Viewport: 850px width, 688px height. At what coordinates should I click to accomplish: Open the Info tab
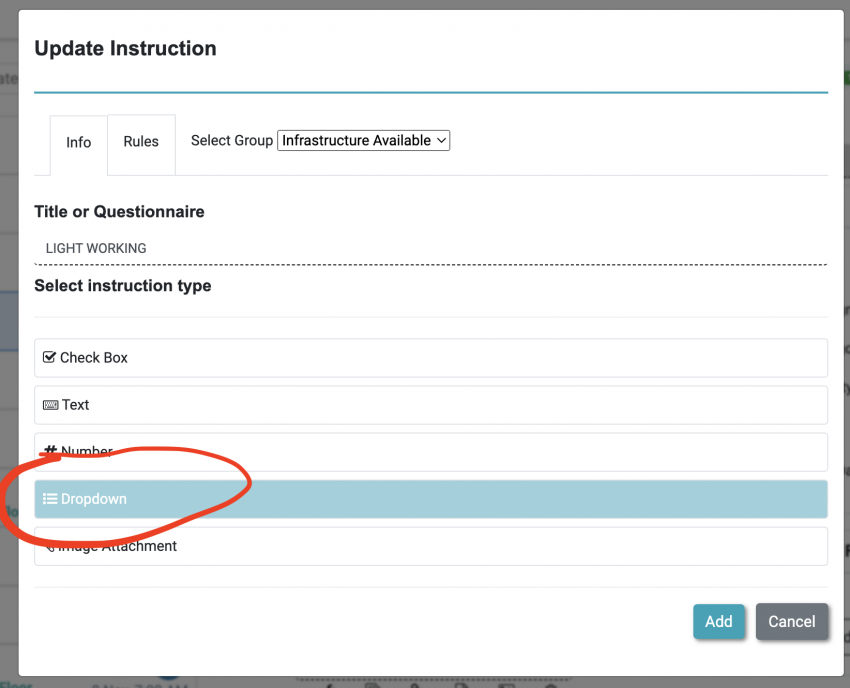(x=78, y=142)
